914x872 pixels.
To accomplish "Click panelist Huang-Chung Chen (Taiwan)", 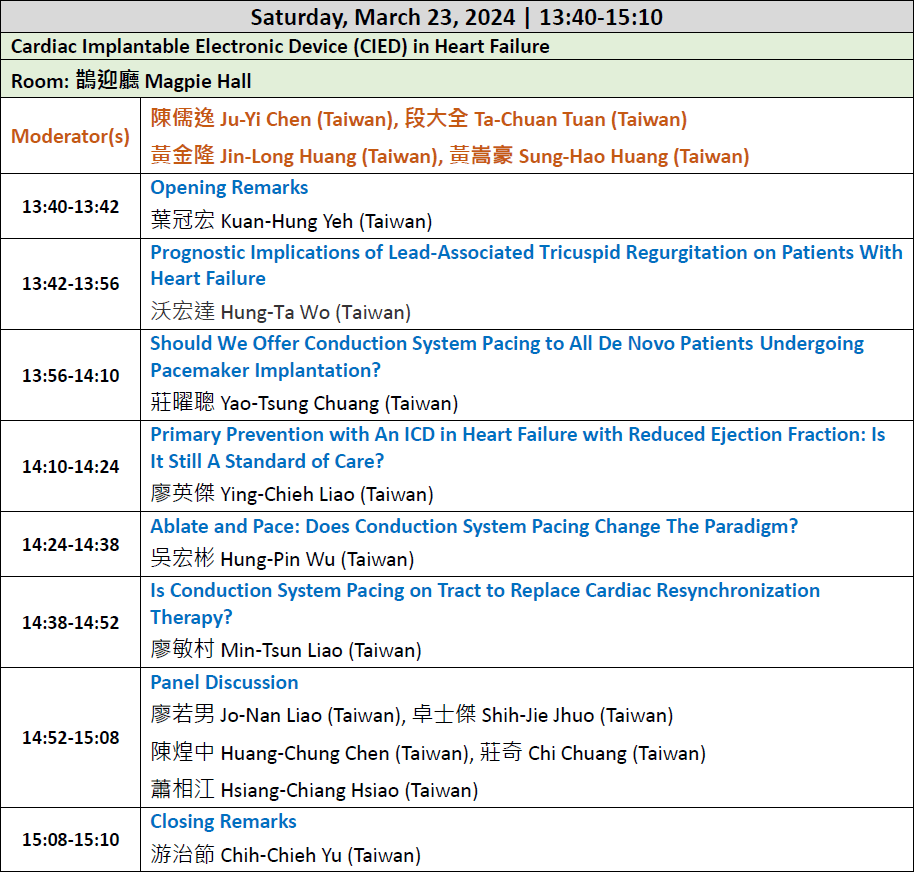I will pos(310,753).
